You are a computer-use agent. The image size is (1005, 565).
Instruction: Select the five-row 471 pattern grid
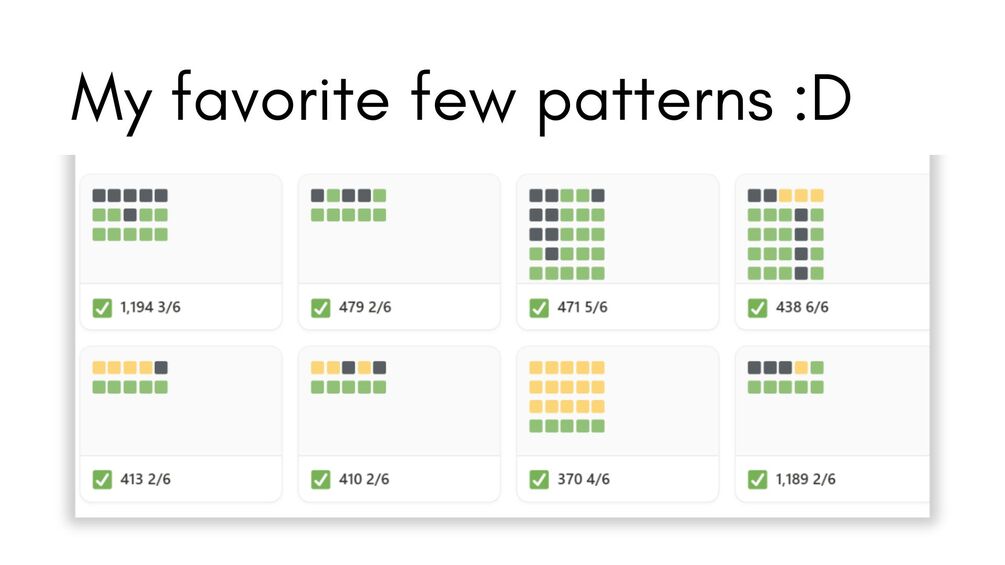[567, 234]
